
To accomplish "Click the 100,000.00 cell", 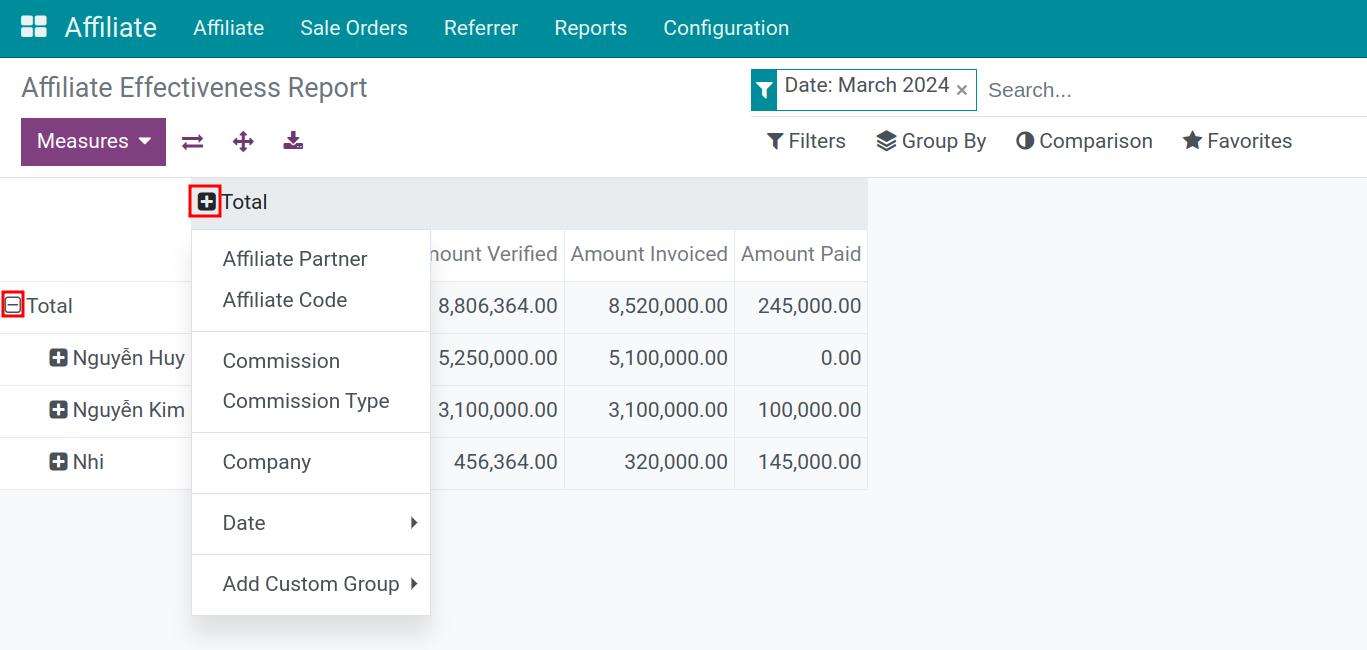I will [801, 410].
